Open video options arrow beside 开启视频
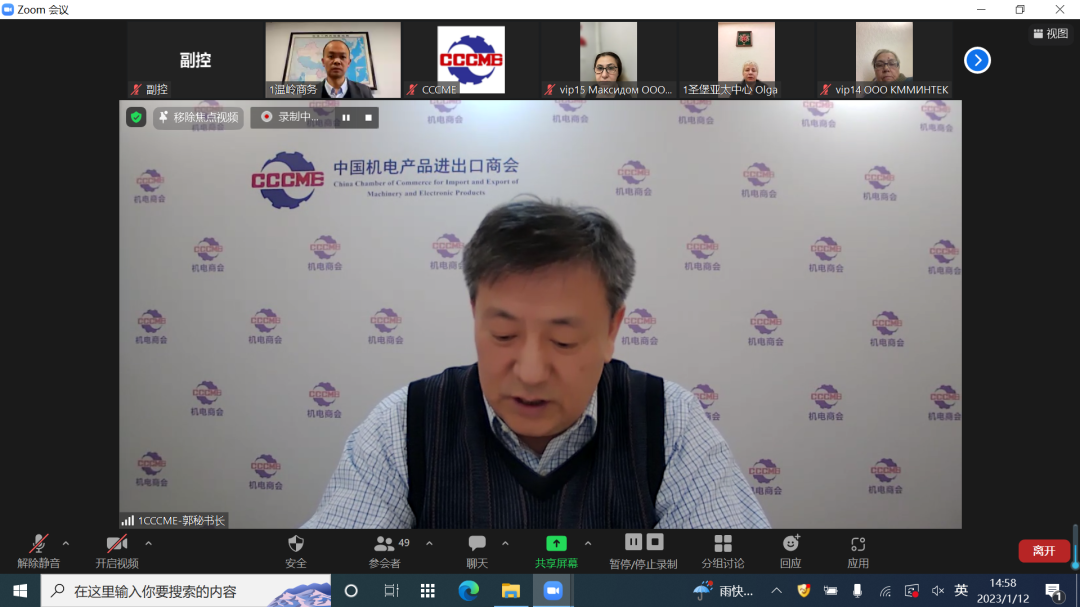 click(149, 544)
